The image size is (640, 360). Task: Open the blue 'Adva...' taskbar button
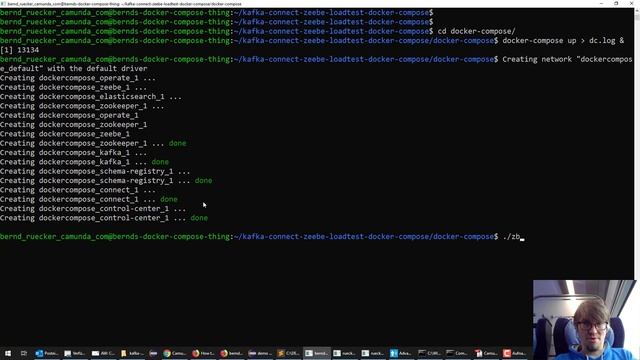tap(401, 353)
